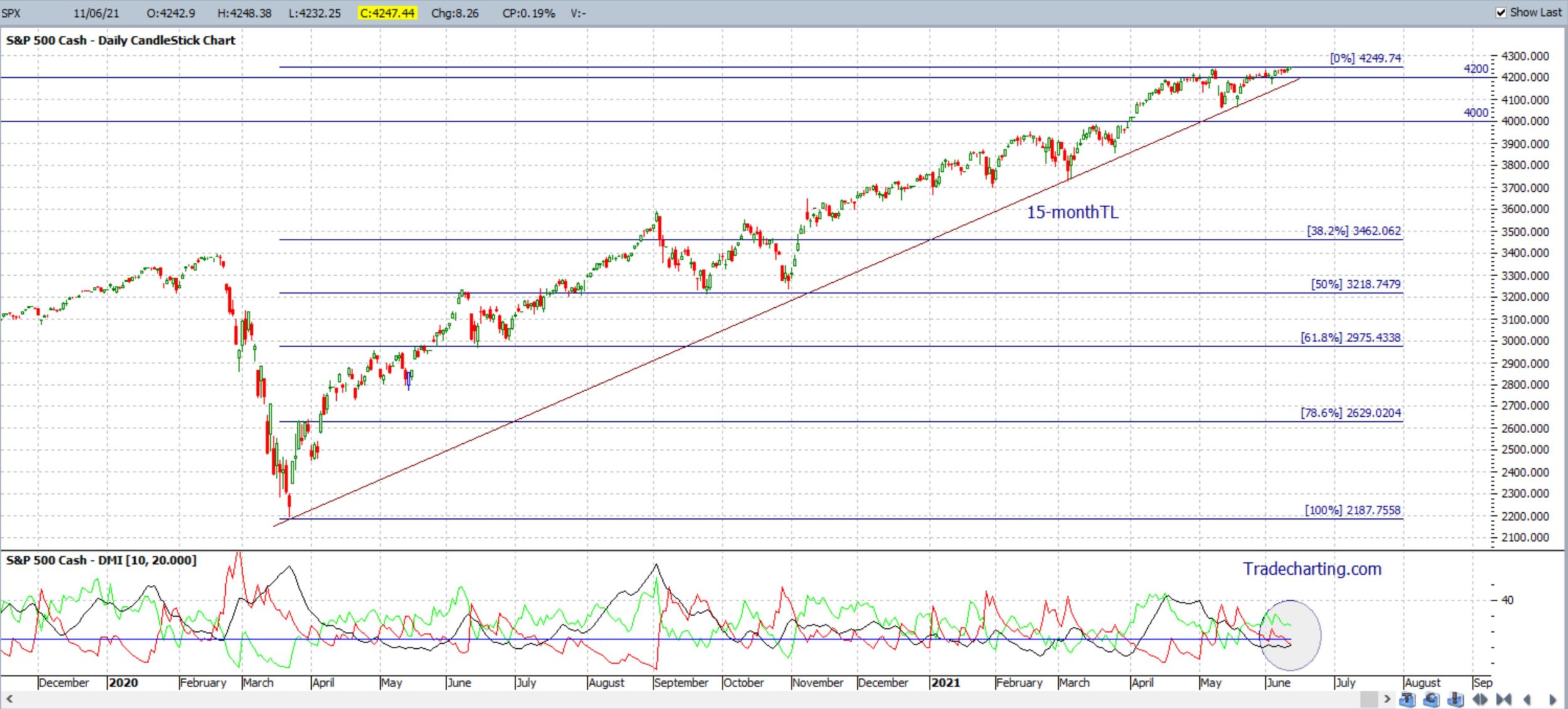
Task: Click the March label following 2020 on the time axis
Action: 258,682
